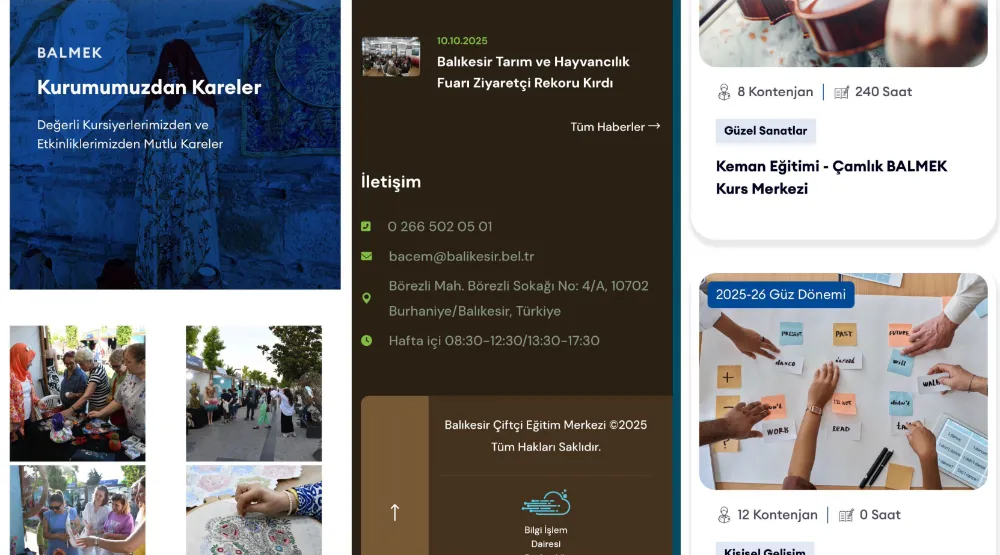Viewport: 1000px width, 555px height.
Task: Click the scroll-to-top arrow icon
Action: [x=394, y=512]
